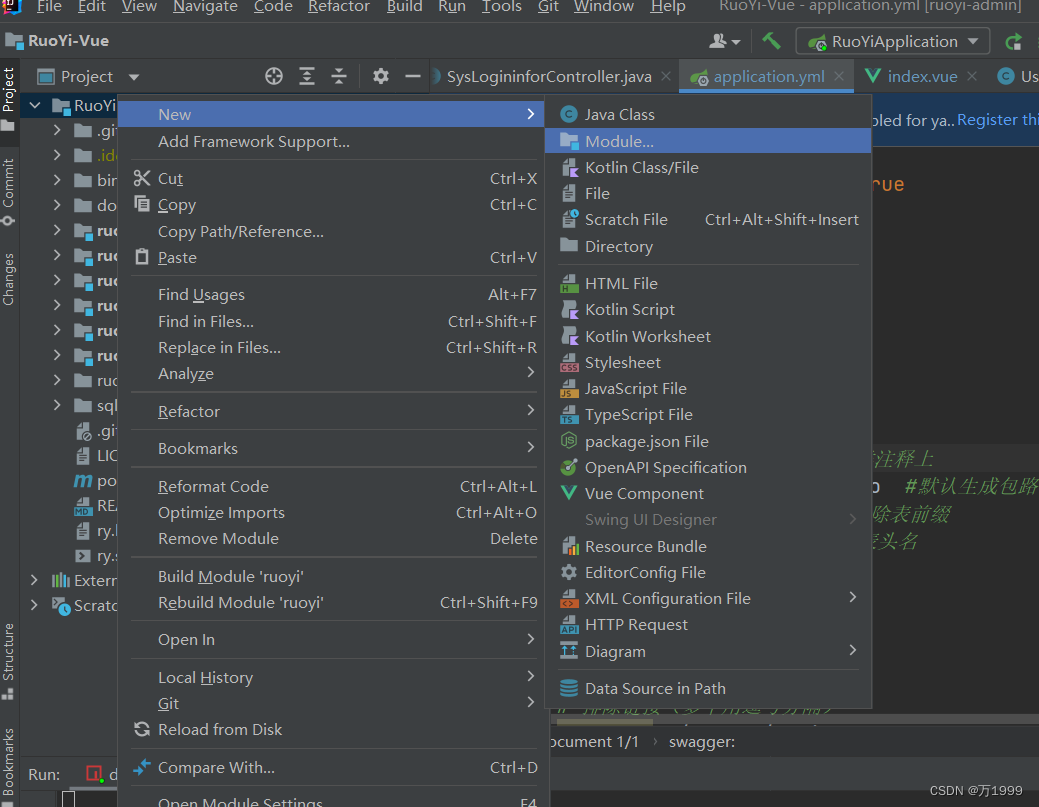The image size is (1039, 807).
Task: Open Project panel settings gear
Action: [380, 76]
